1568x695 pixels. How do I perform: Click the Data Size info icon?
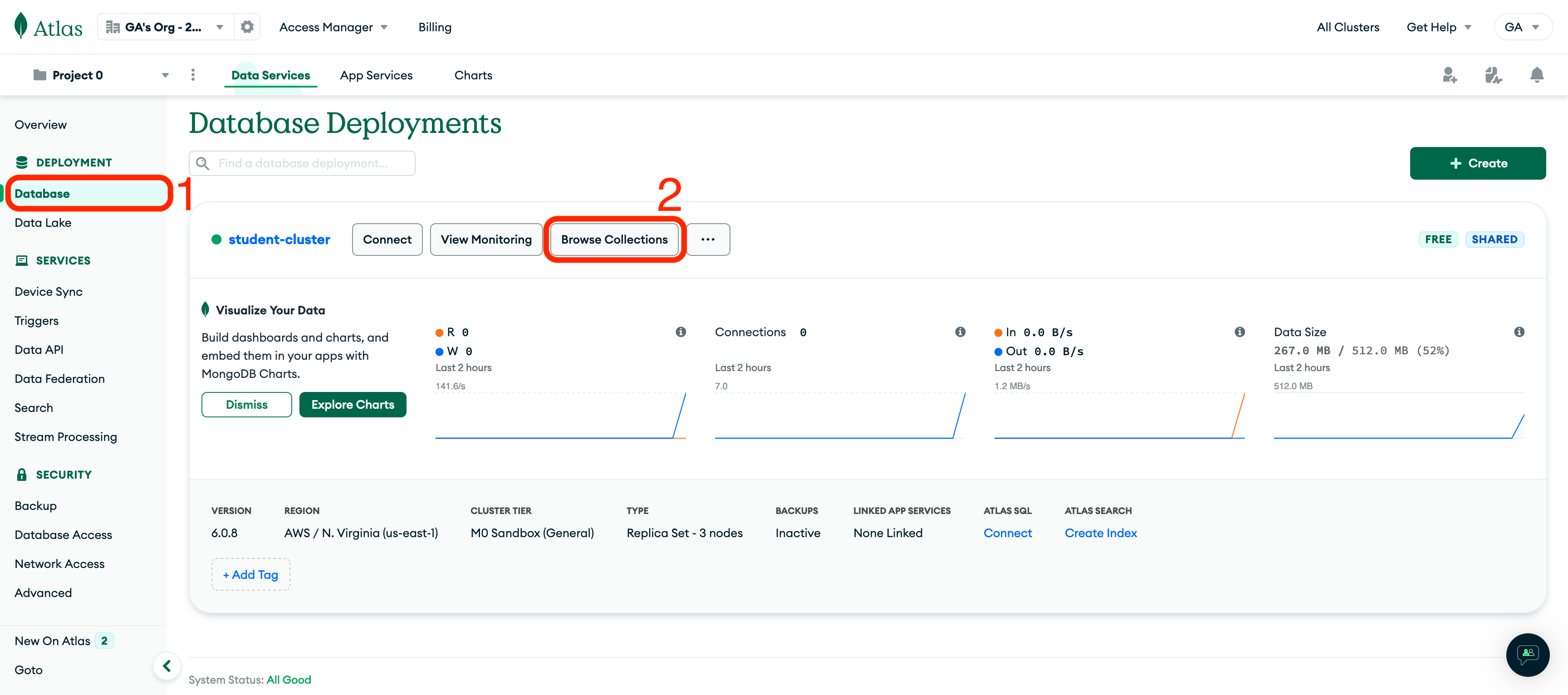1519,332
